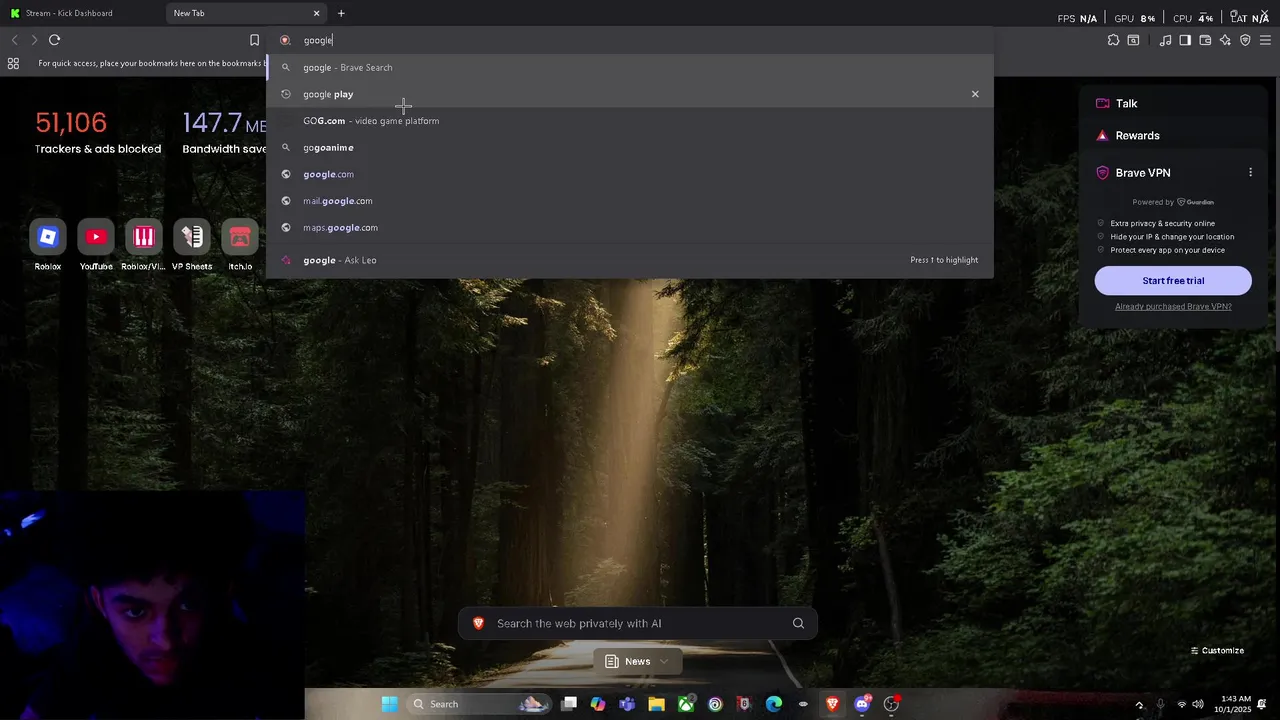Choose the 'google play' suggestion
1280x720 pixels.
(630, 94)
